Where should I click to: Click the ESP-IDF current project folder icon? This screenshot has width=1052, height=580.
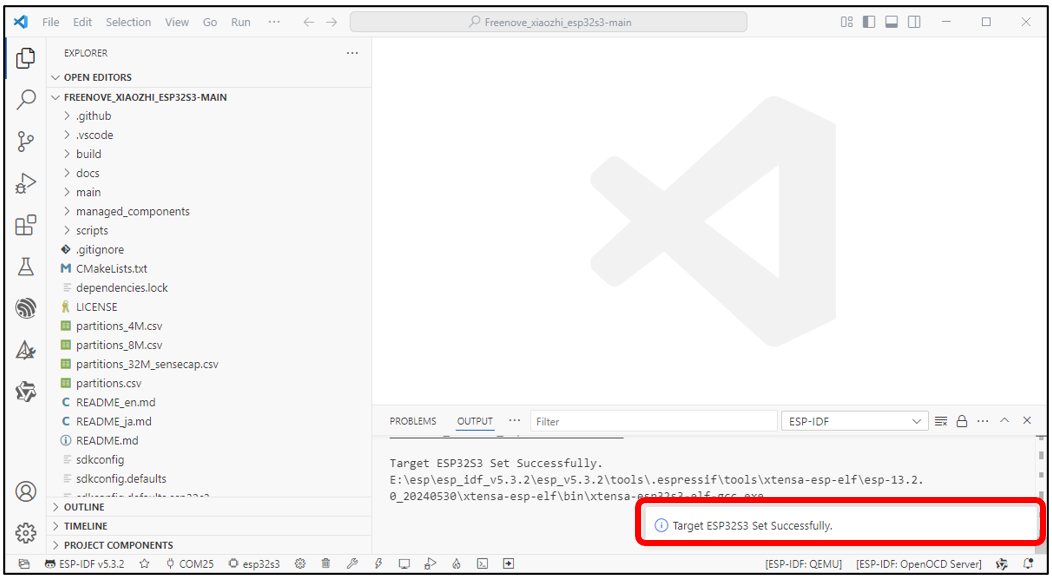[x=23, y=564]
